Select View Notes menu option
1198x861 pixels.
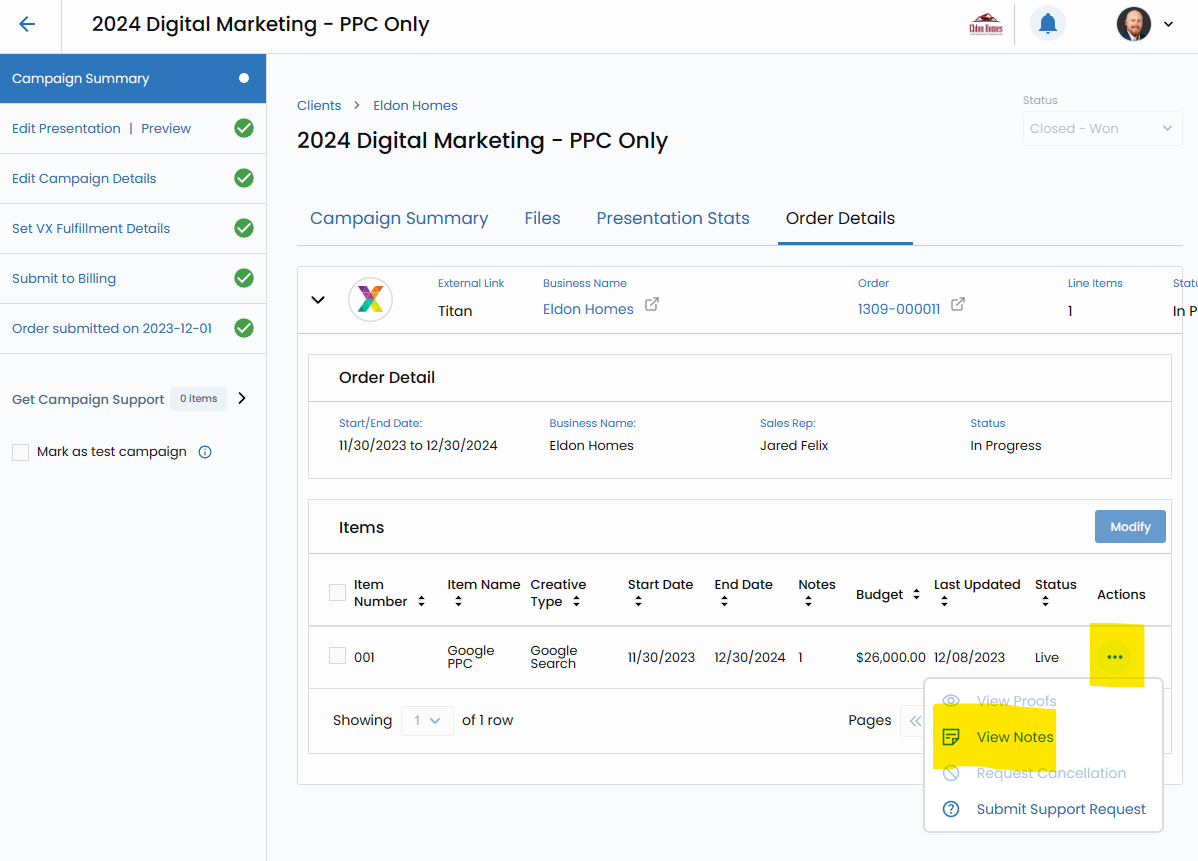1014,737
